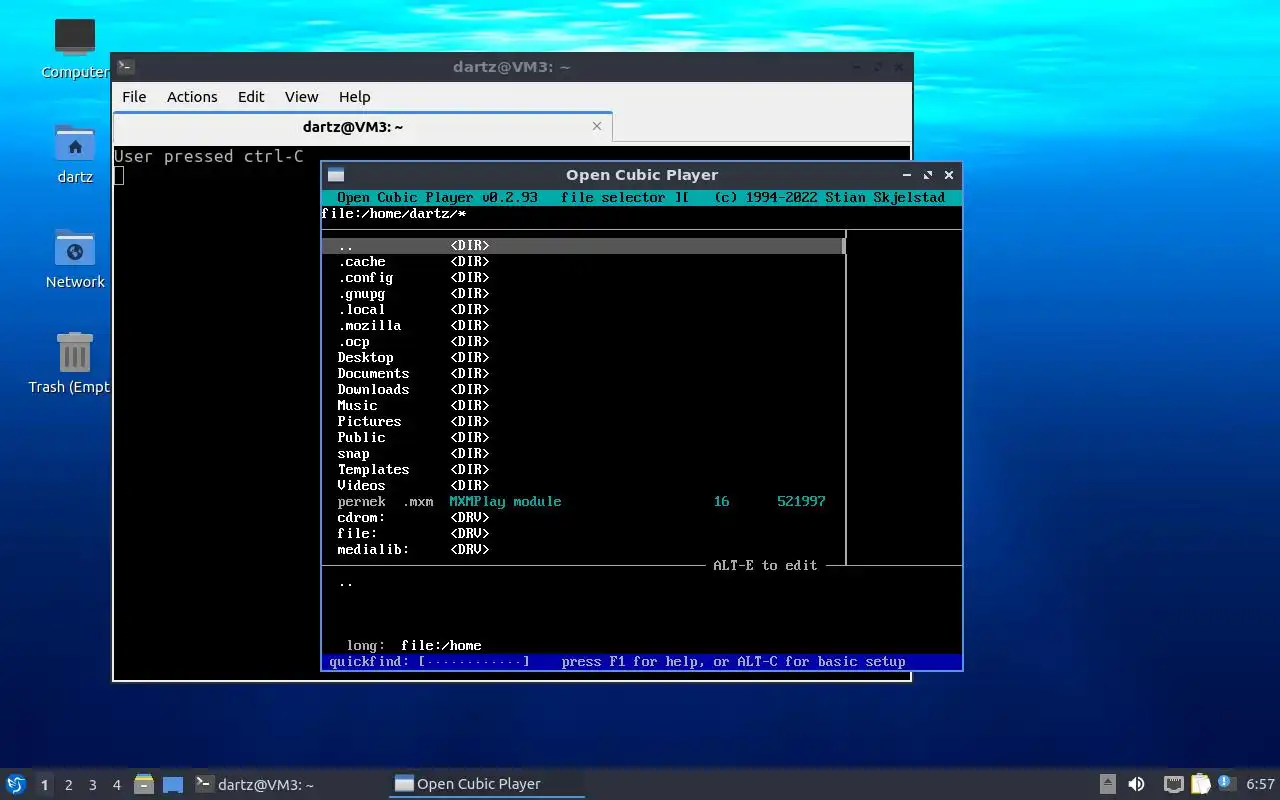Select the Videos directory entry
This screenshot has height=800, width=1280.
[x=583, y=486]
